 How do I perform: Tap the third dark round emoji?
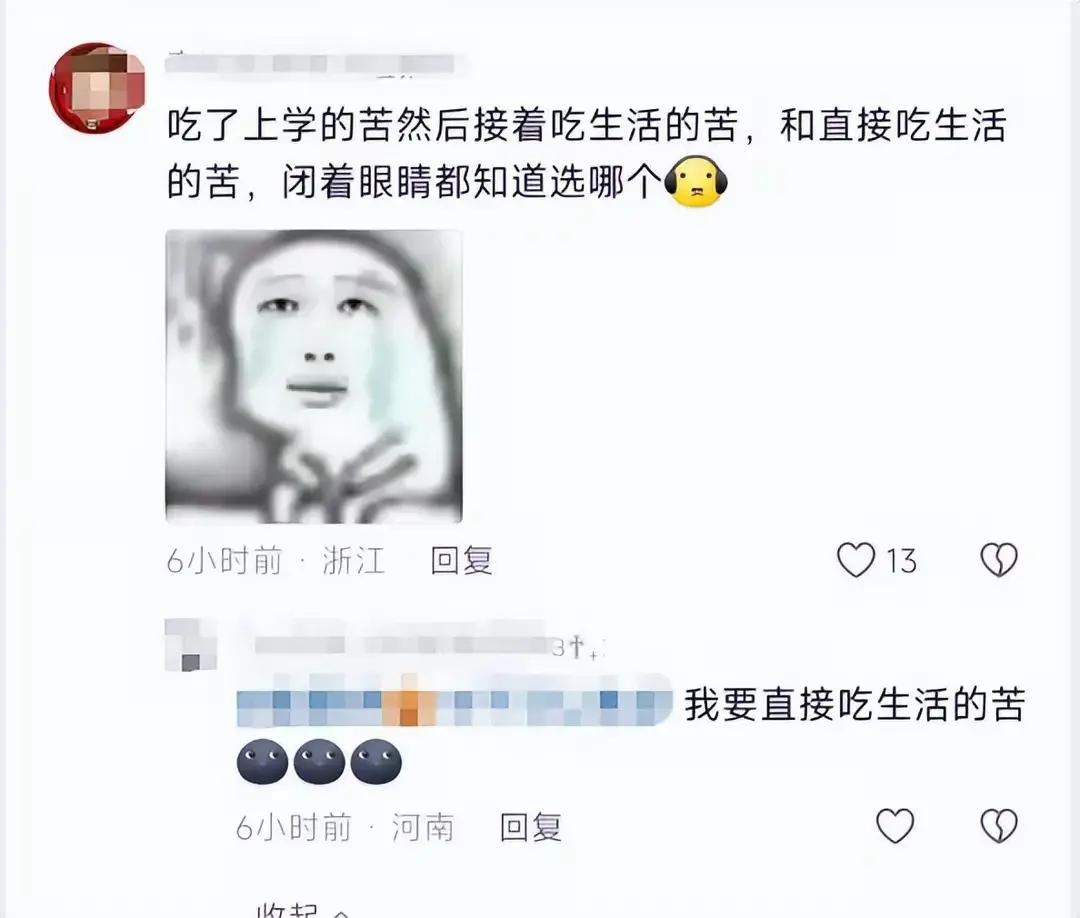(376, 762)
